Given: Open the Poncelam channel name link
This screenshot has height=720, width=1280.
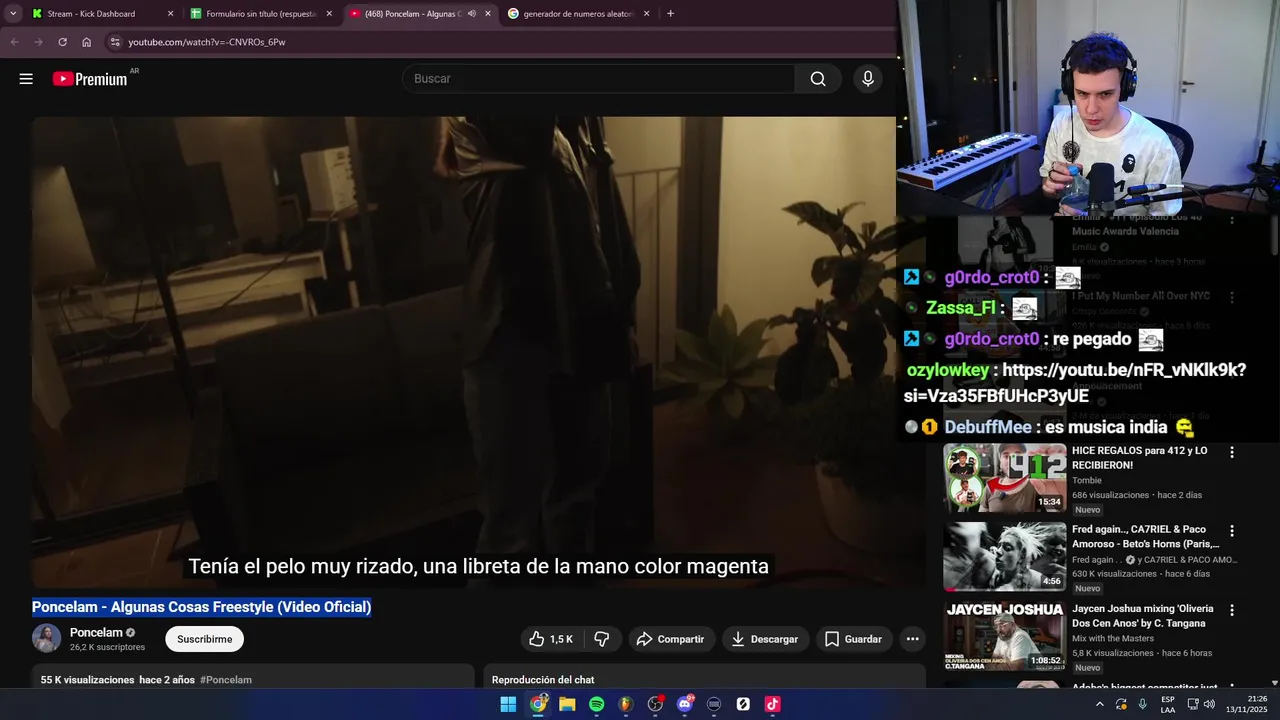Looking at the screenshot, I should [96, 632].
